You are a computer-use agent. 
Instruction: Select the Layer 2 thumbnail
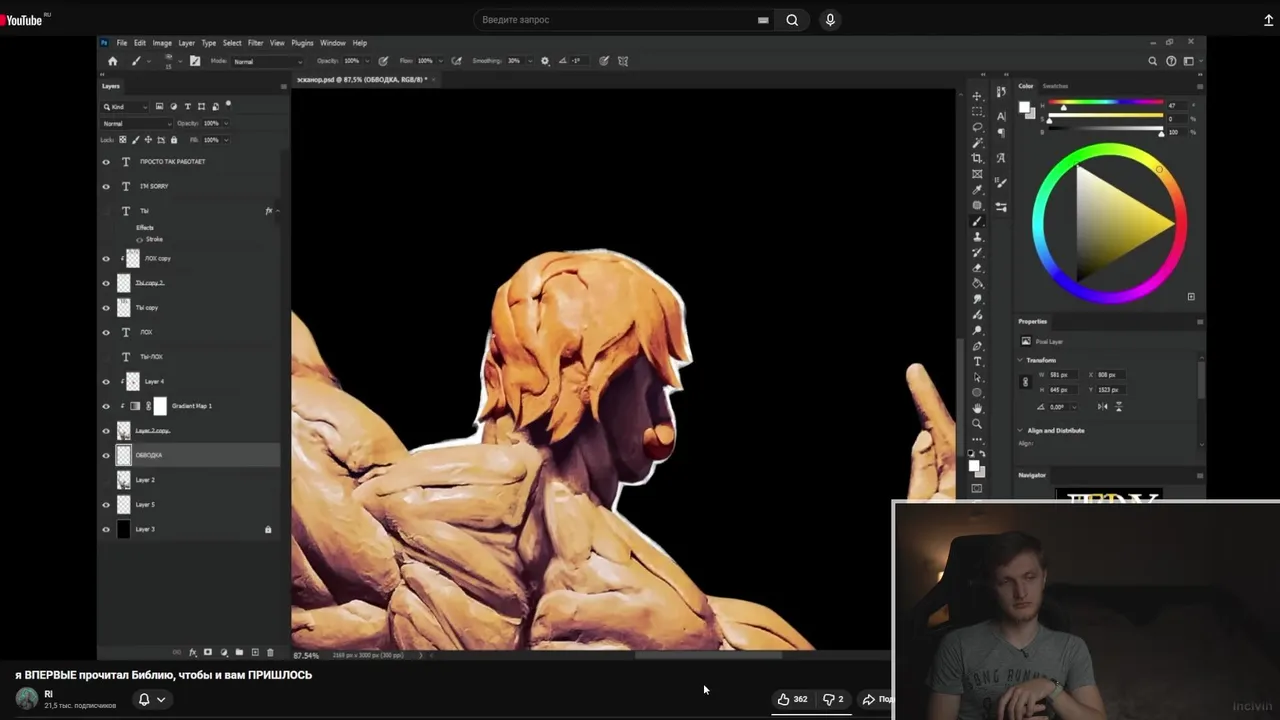(x=124, y=480)
